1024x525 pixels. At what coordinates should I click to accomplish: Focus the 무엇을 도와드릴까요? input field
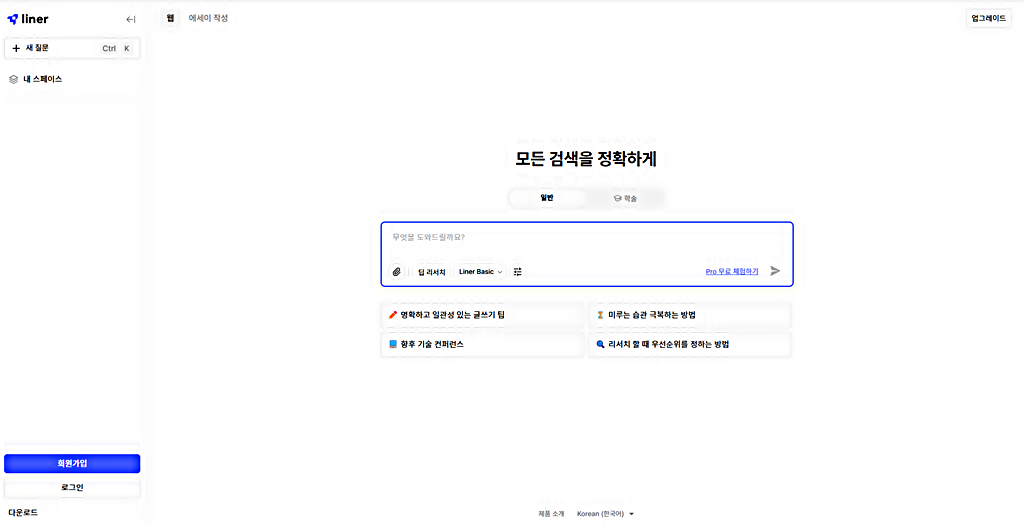pos(586,238)
